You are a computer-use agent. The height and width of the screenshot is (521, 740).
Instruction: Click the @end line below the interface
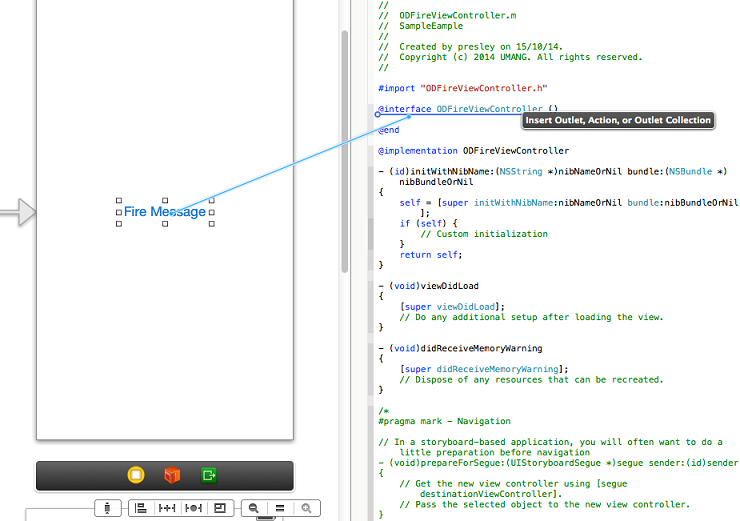pos(389,130)
